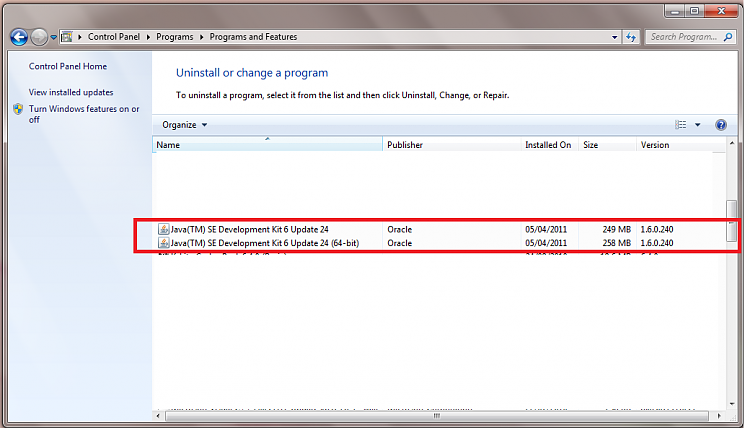
Task: Sort by the Size column header
Action: coord(607,144)
